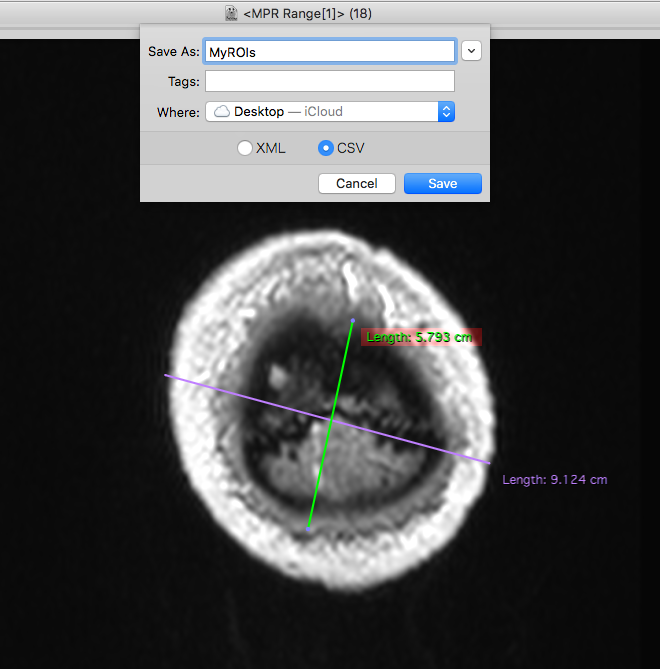Open the Where location dropdown
The height and width of the screenshot is (669, 660).
click(330, 112)
